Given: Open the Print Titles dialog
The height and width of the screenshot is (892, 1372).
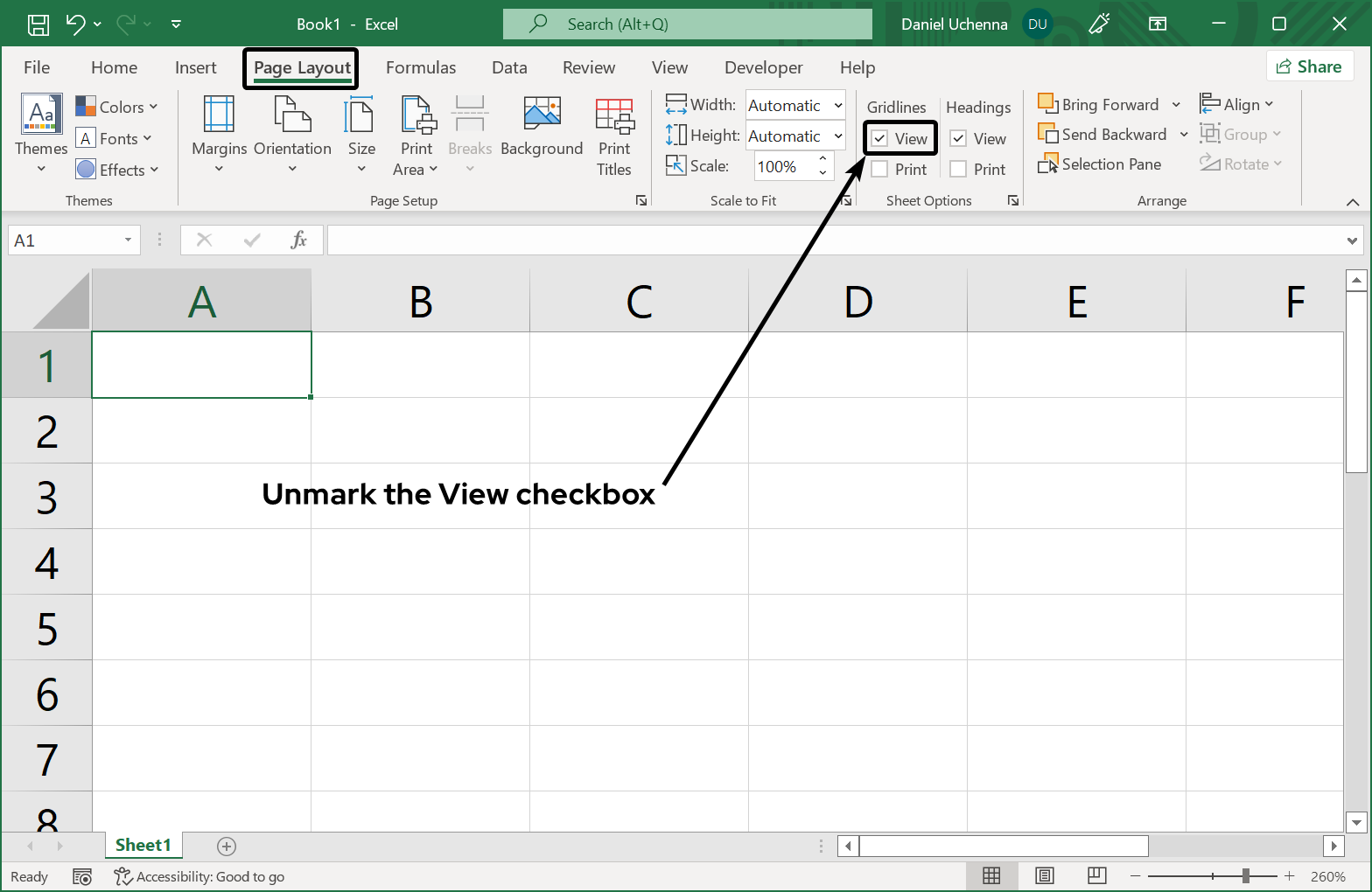Looking at the screenshot, I should point(614,134).
